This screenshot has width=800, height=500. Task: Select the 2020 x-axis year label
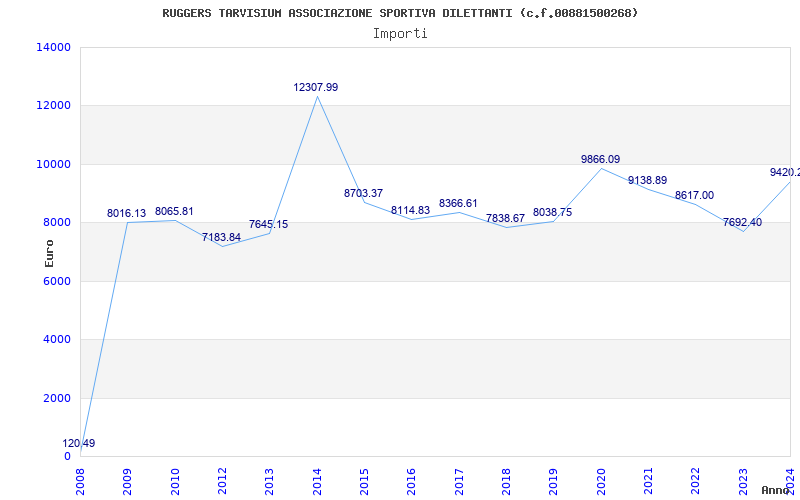coord(601,480)
